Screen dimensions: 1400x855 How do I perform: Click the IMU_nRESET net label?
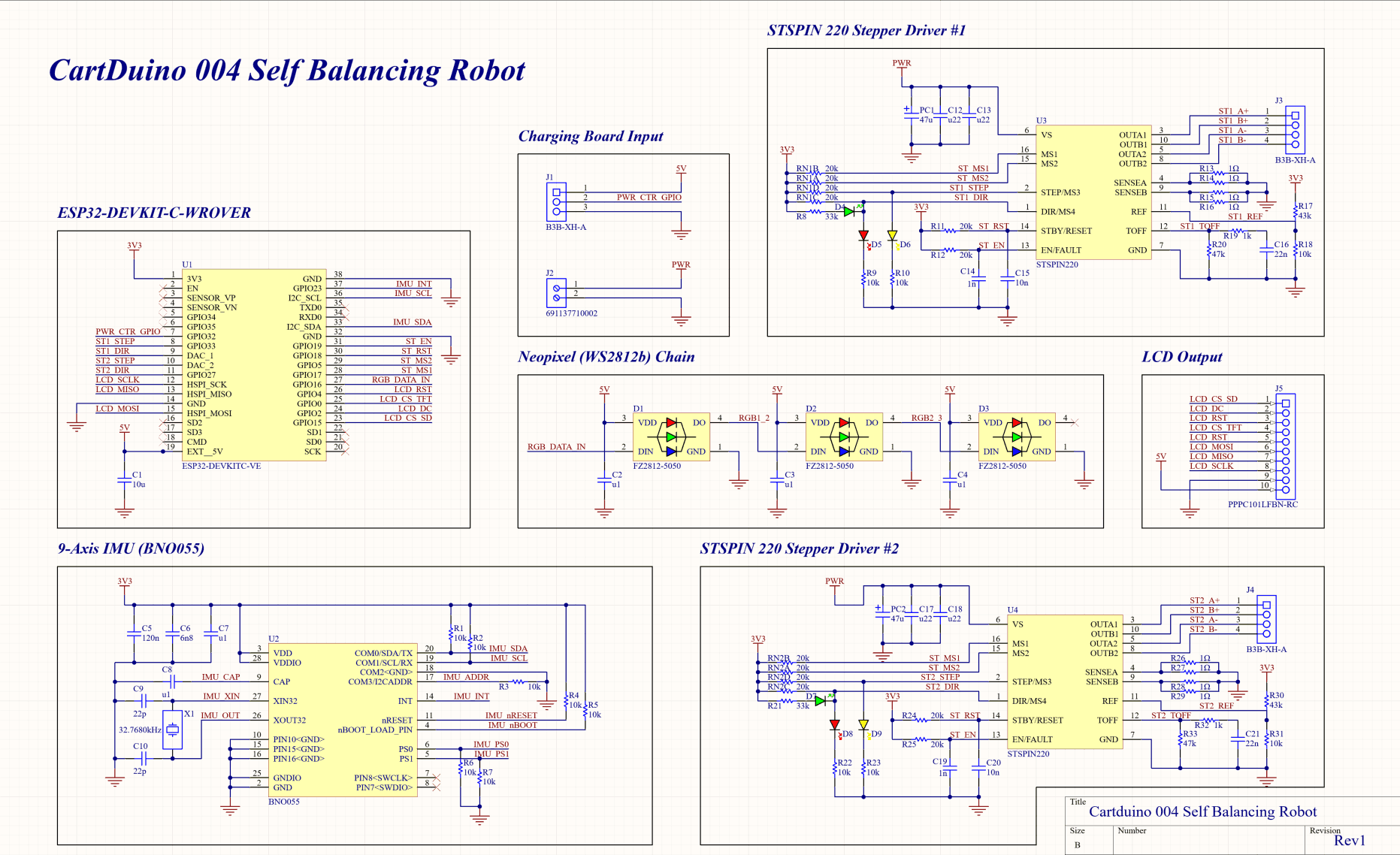pyautogui.click(x=511, y=715)
